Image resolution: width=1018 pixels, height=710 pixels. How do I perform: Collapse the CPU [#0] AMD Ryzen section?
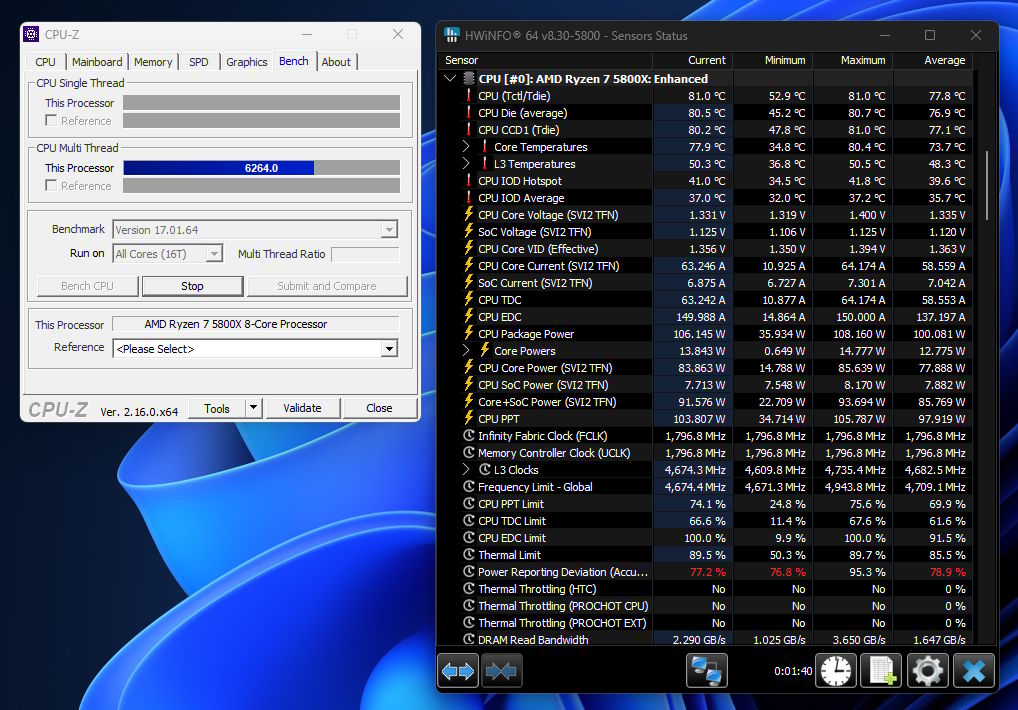pyautogui.click(x=450, y=78)
